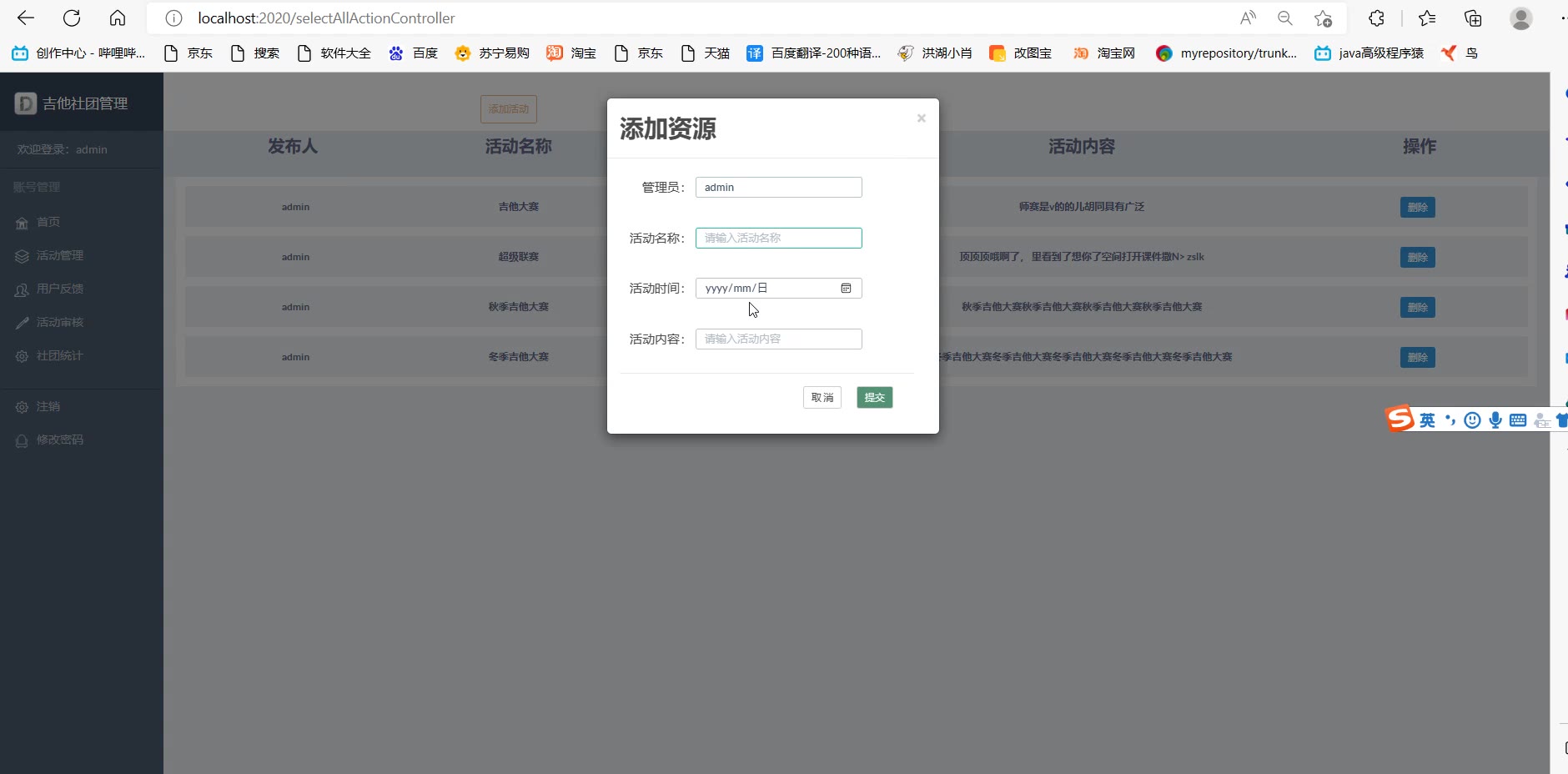Focus the 活动内容 input field
Image resolution: width=1568 pixels, height=774 pixels.
point(778,339)
